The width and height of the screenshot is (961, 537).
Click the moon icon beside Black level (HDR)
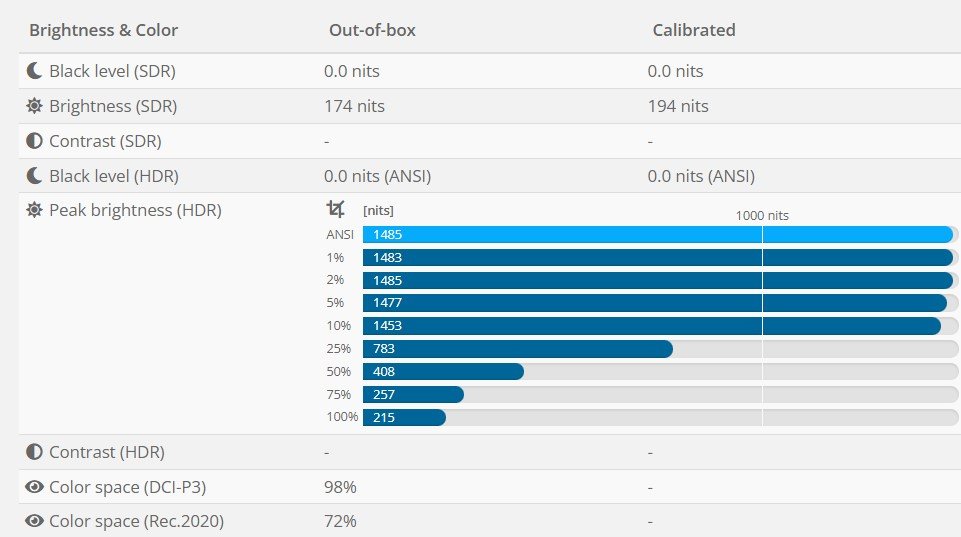click(x=35, y=176)
